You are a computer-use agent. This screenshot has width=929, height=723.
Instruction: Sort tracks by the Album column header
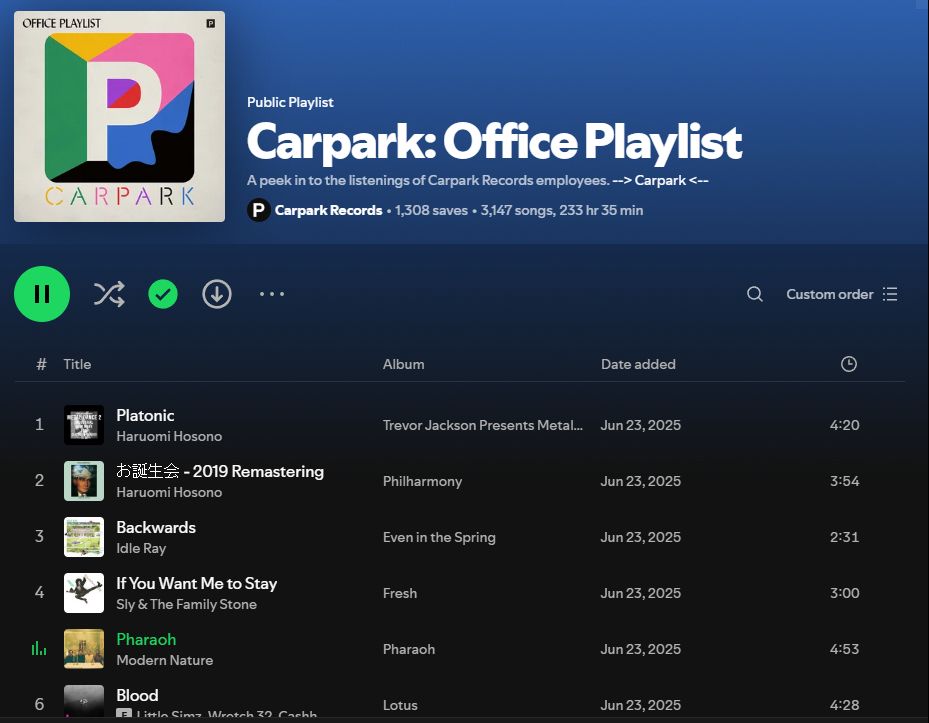tap(403, 364)
